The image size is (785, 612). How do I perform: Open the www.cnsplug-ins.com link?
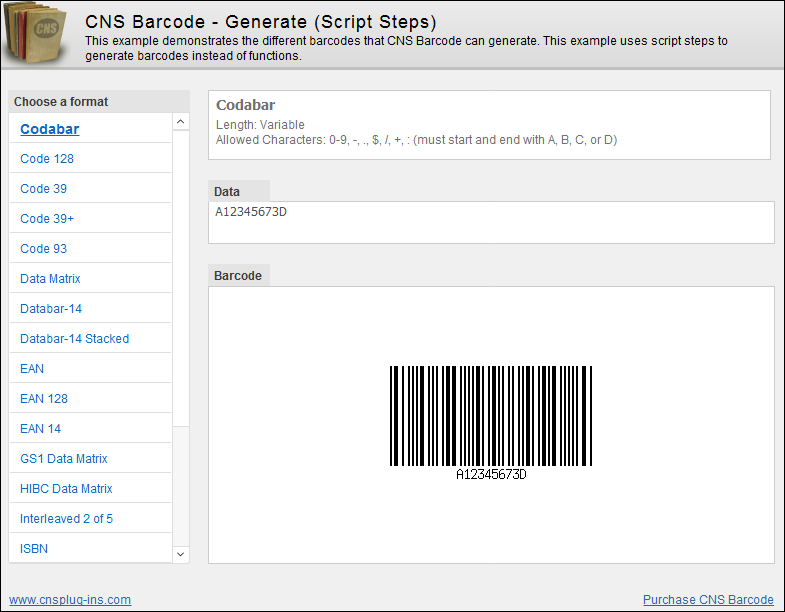(x=70, y=599)
